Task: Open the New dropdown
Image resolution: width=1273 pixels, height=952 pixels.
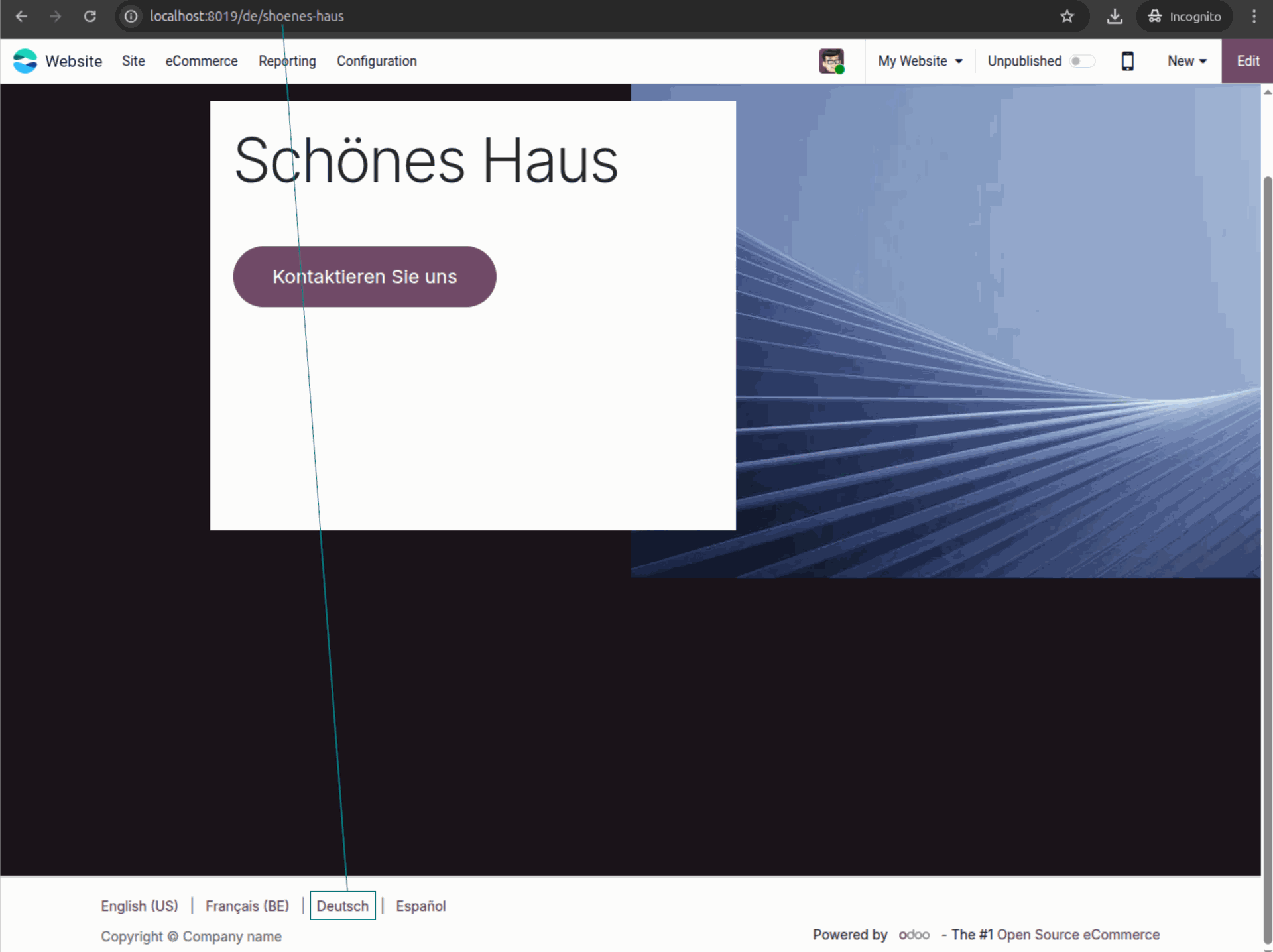Action: tap(1186, 61)
